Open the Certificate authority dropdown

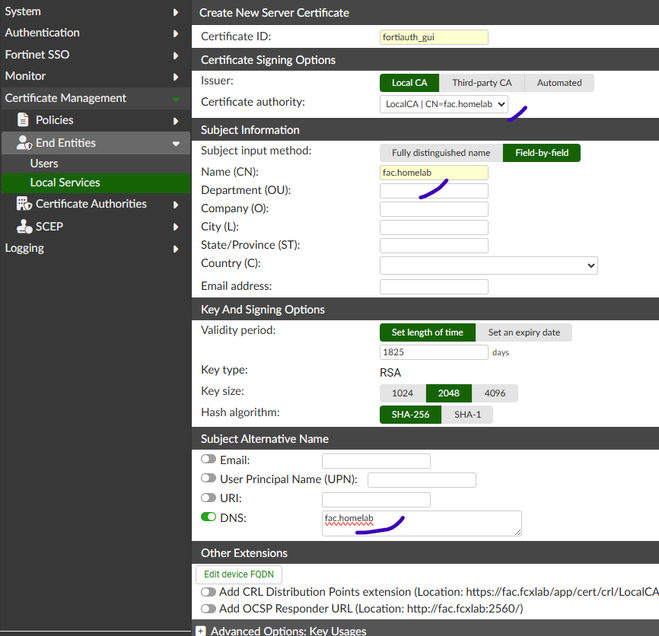tap(444, 104)
